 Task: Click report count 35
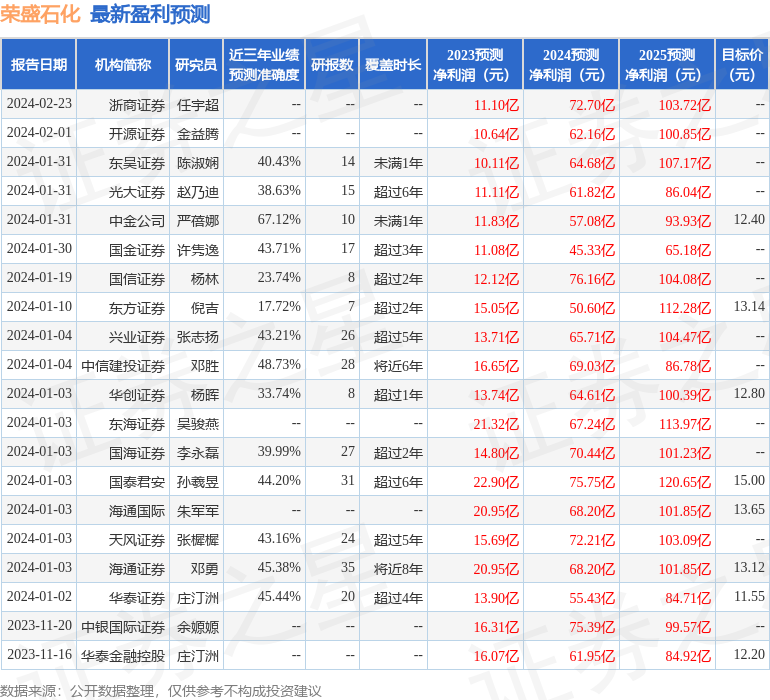click(348, 567)
